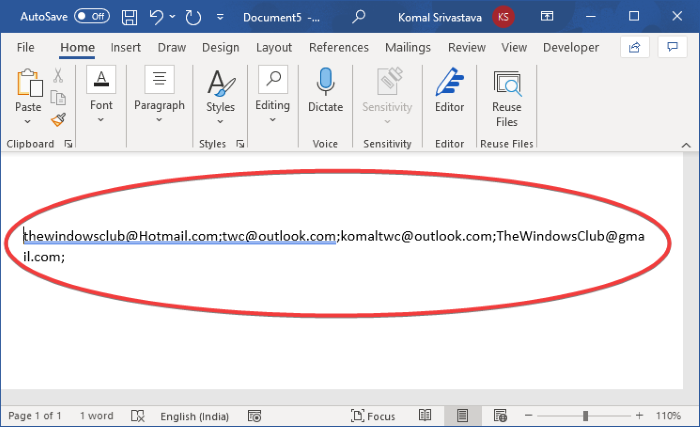Viewport: 700px width, 427px height.
Task: Show word count from 1 word
Action: tap(96, 416)
